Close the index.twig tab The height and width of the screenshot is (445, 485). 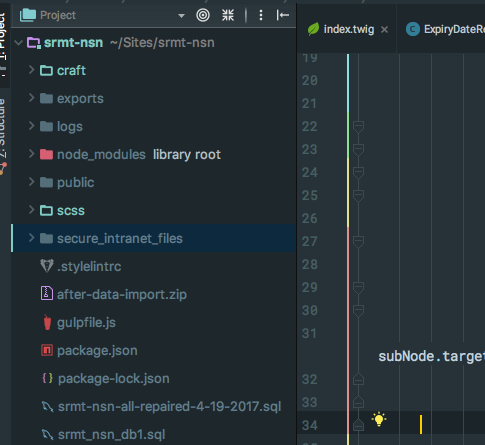pos(384,30)
